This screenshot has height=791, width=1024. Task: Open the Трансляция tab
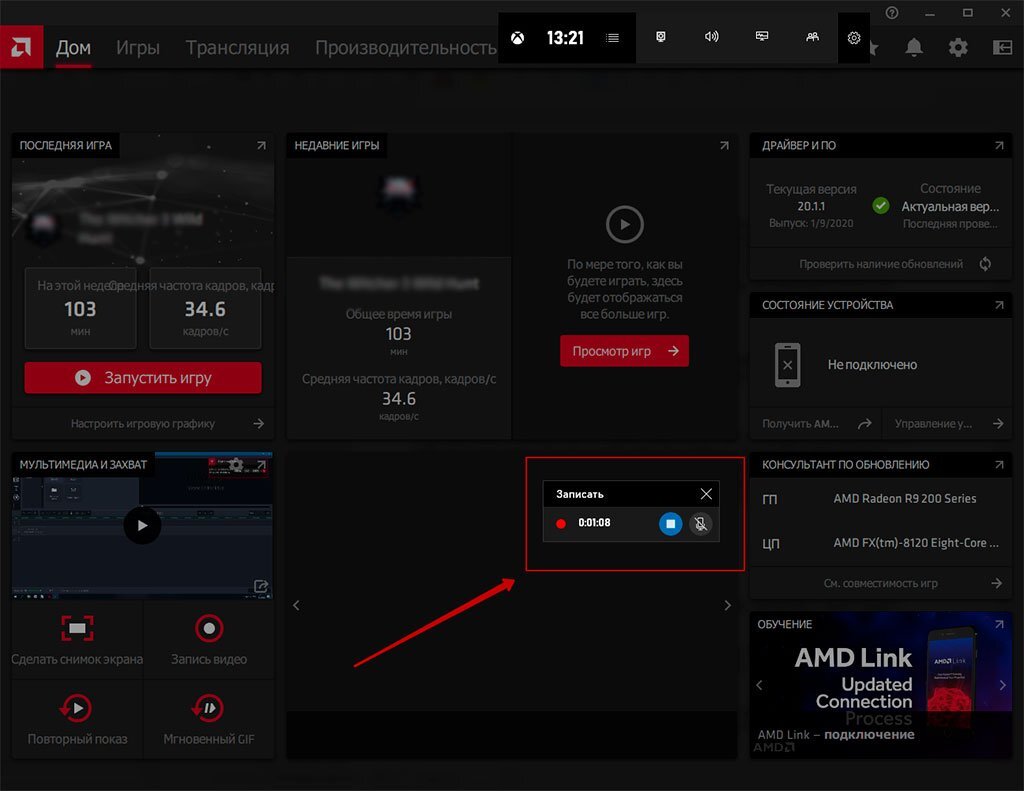pyautogui.click(x=237, y=48)
